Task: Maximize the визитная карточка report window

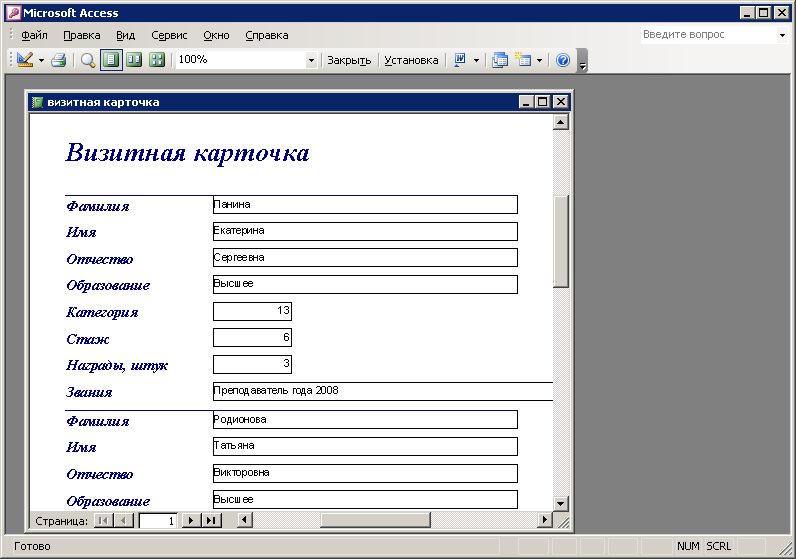Action: click(x=543, y=102)
